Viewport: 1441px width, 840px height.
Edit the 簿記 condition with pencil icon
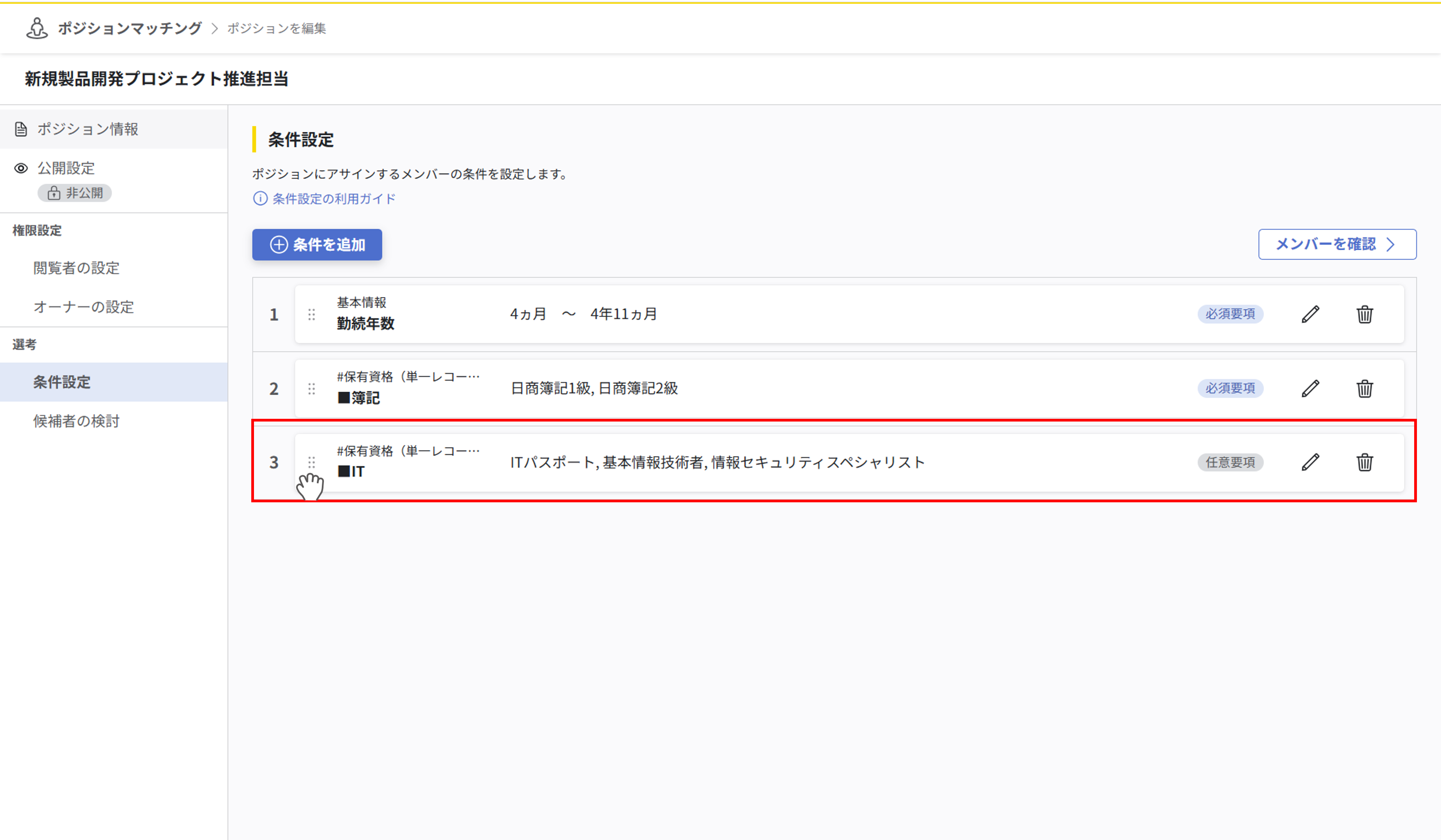click(x=1311, y=388)
